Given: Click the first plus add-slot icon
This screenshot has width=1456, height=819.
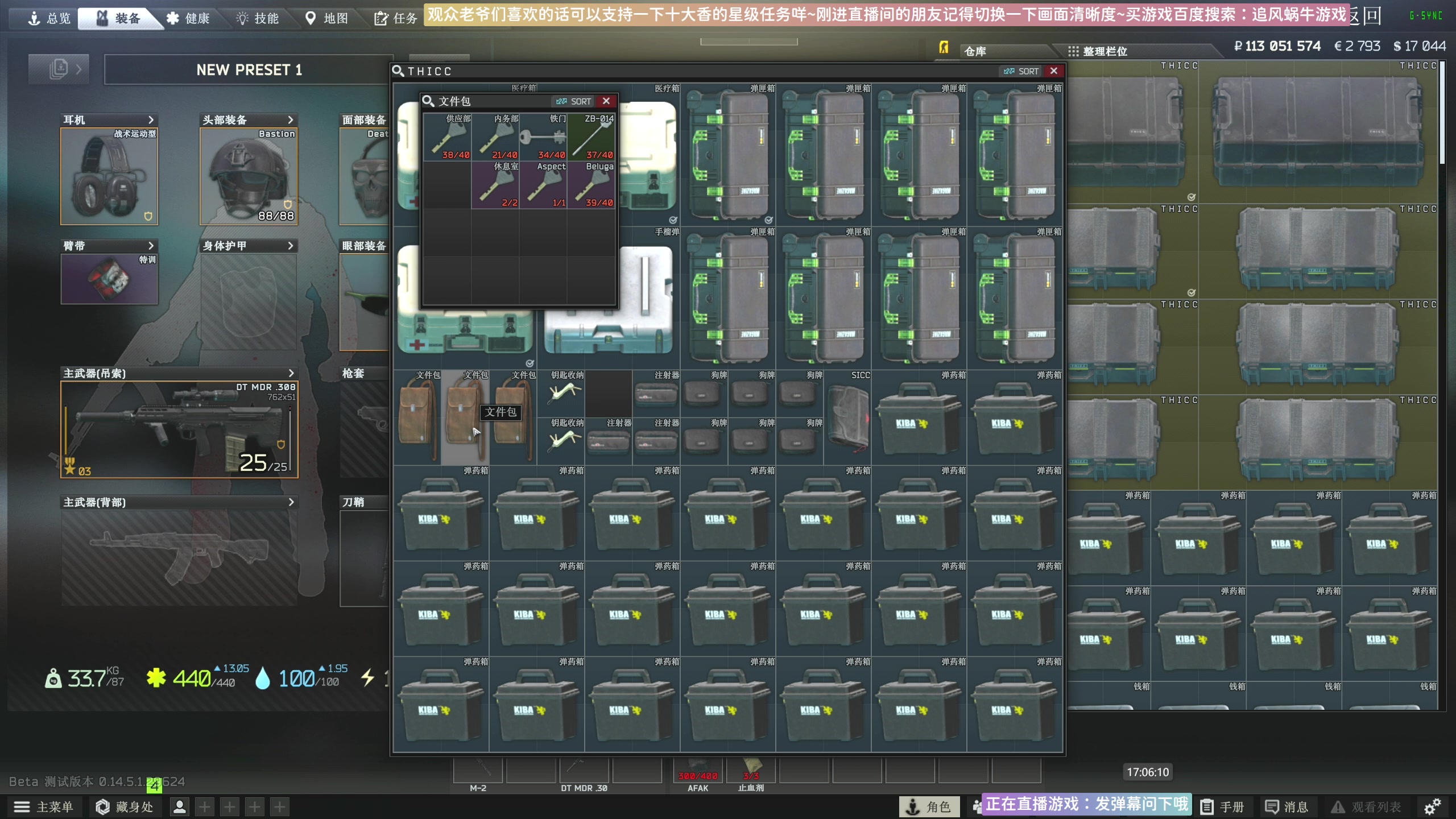Looking at the screenshot, I should (205, 806).
